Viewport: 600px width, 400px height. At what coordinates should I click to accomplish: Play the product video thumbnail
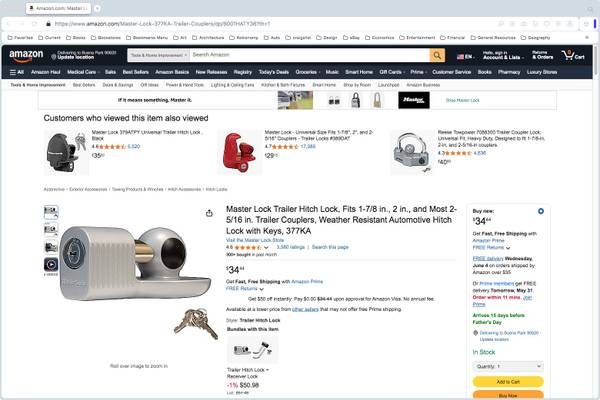click(x=51, y=264)
